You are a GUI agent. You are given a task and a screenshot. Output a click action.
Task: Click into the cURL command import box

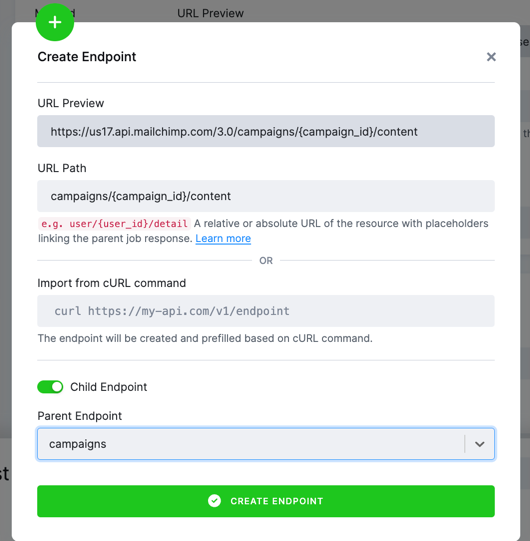click(x=266, y=311)
